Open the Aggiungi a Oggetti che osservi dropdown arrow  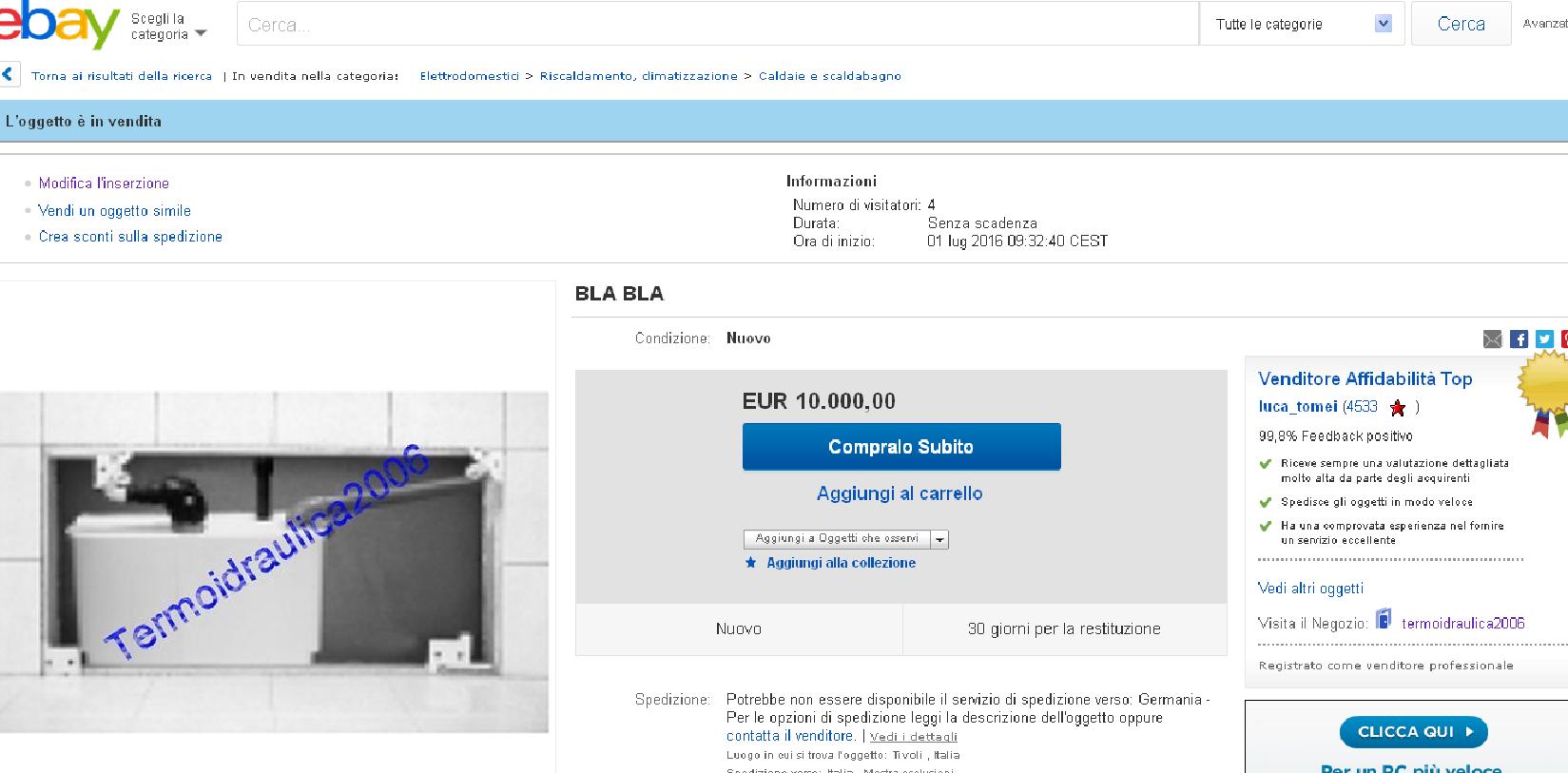pos(939,539)
